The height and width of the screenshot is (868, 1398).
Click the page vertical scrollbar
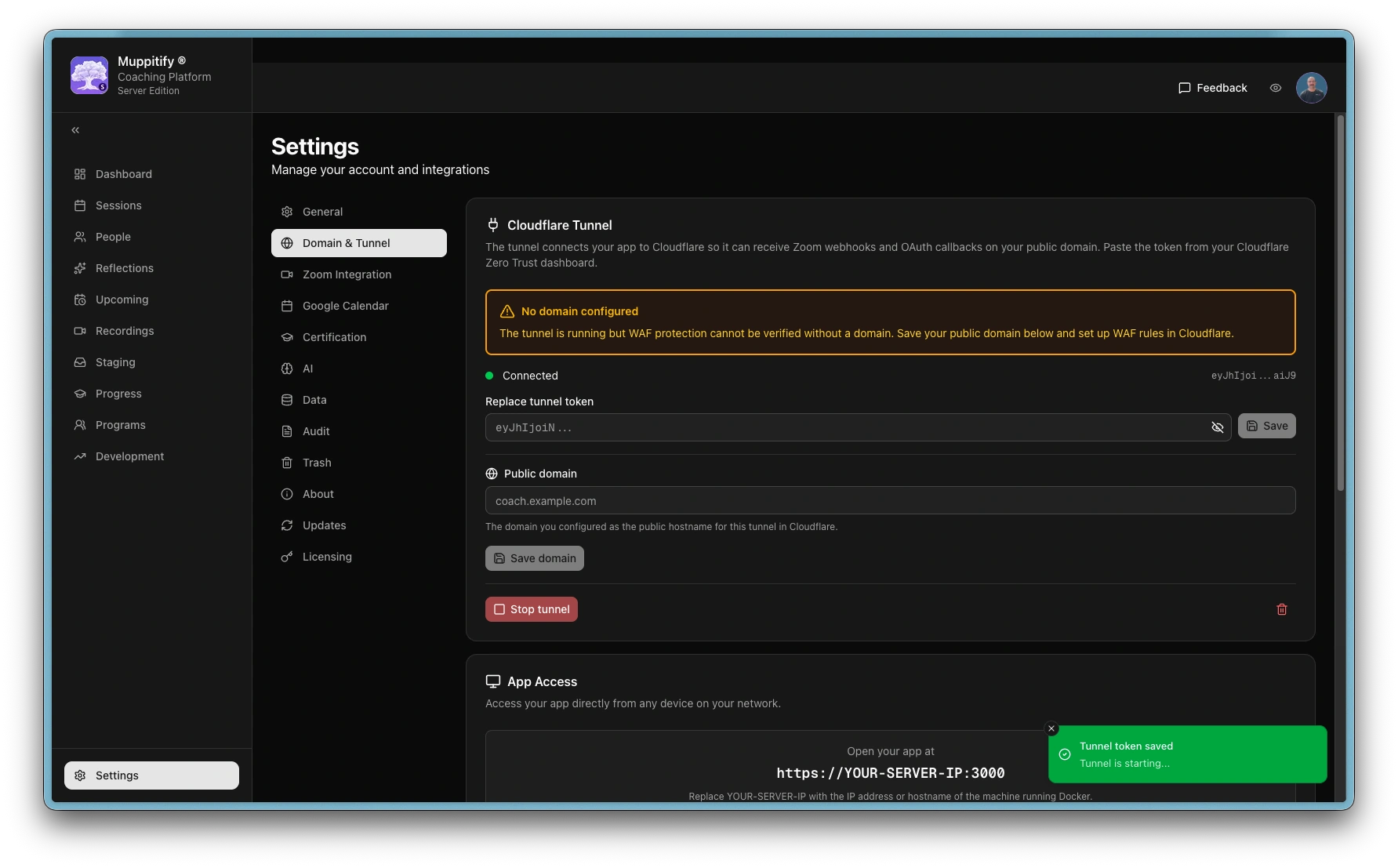tap(1340, 306)
